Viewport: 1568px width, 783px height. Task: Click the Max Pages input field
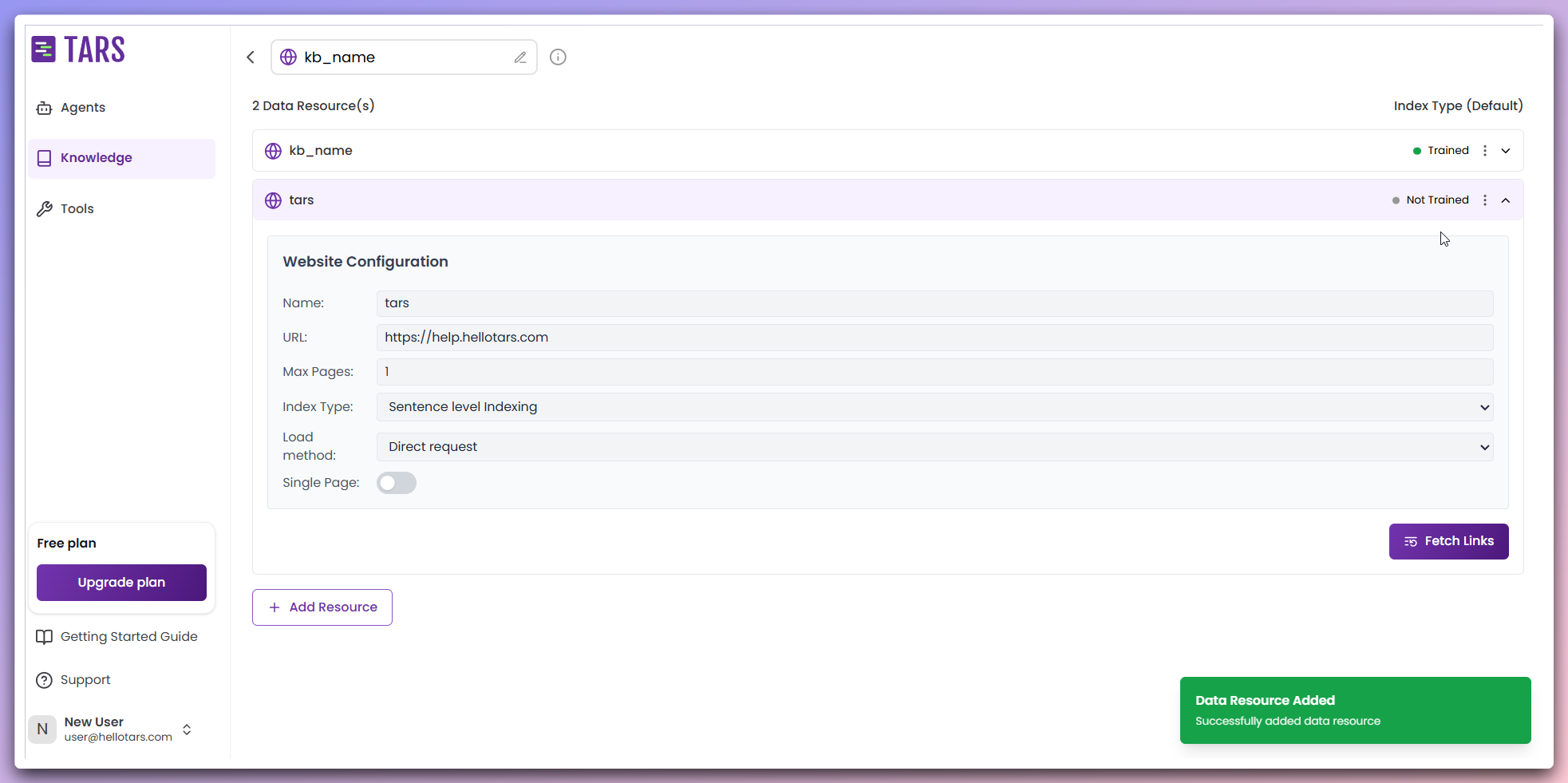click(x=934, y=372)
